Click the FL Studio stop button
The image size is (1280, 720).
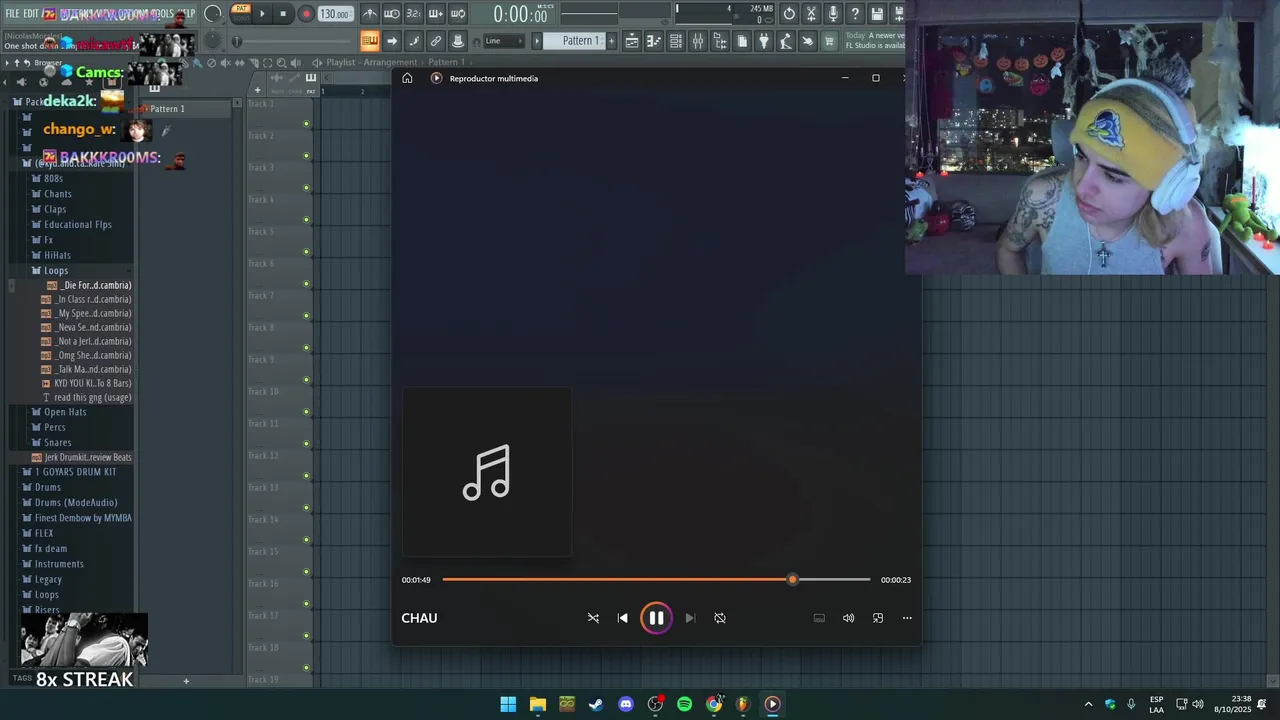pos(283,14)
